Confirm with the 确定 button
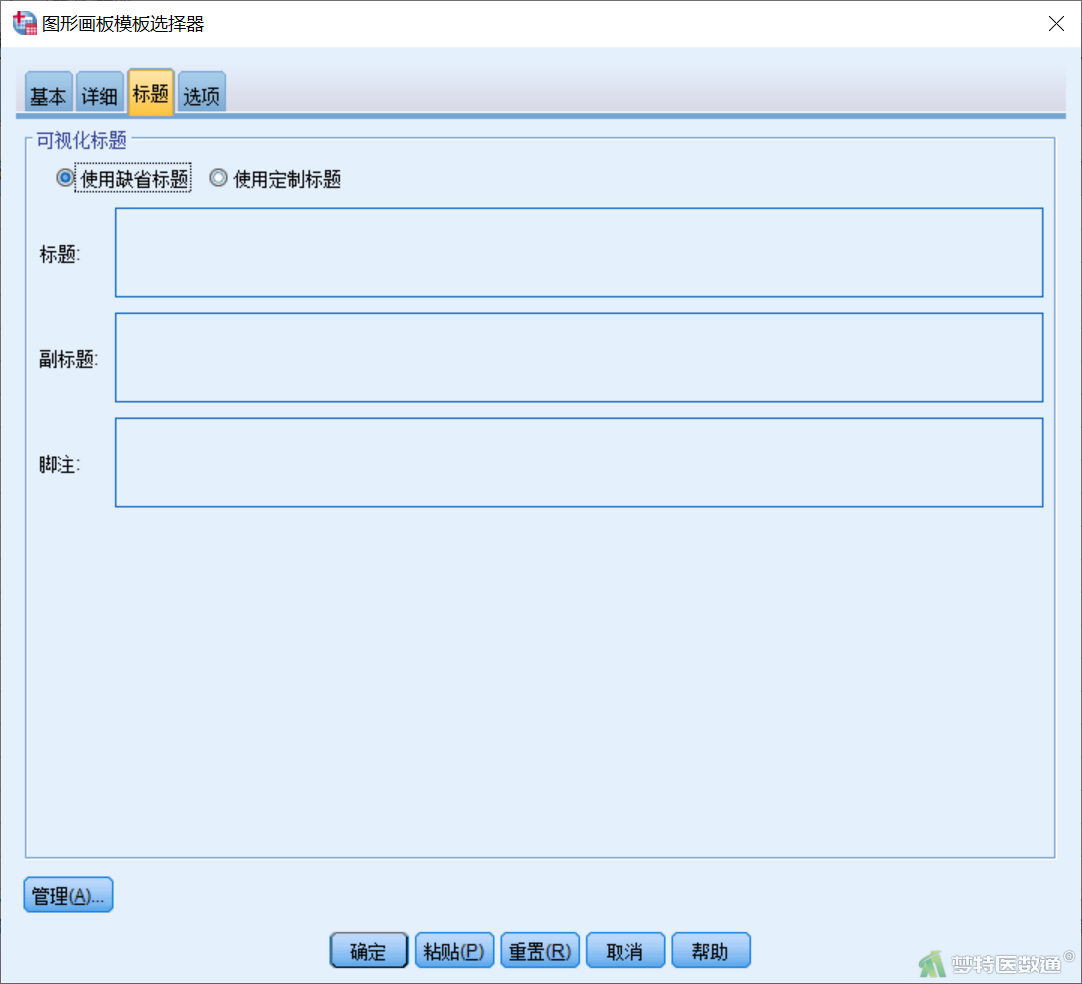Screen dimensions: 1082x984 click(368, 951)
